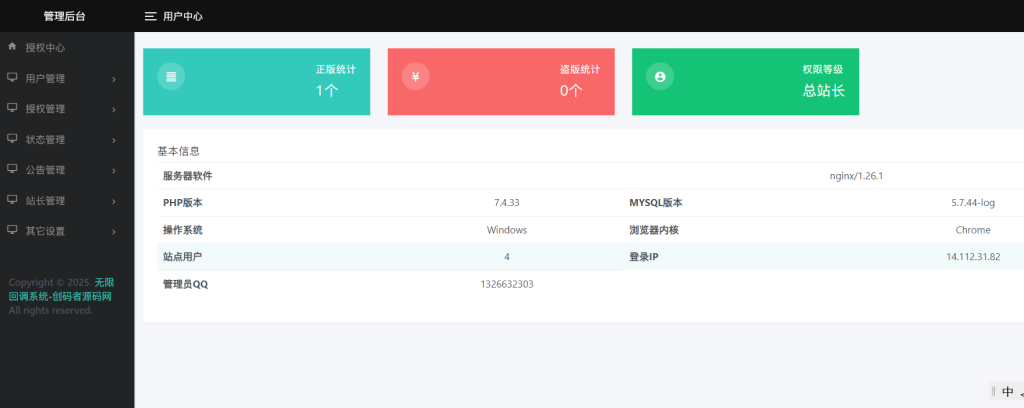Select 授权中心 label in the sidebar

(45, 47)
